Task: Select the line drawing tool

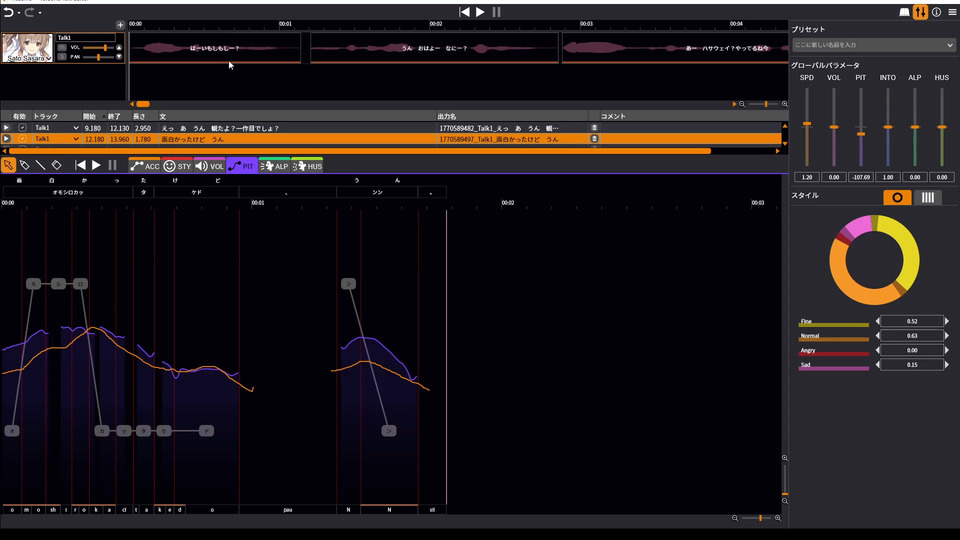Action: 40,165
